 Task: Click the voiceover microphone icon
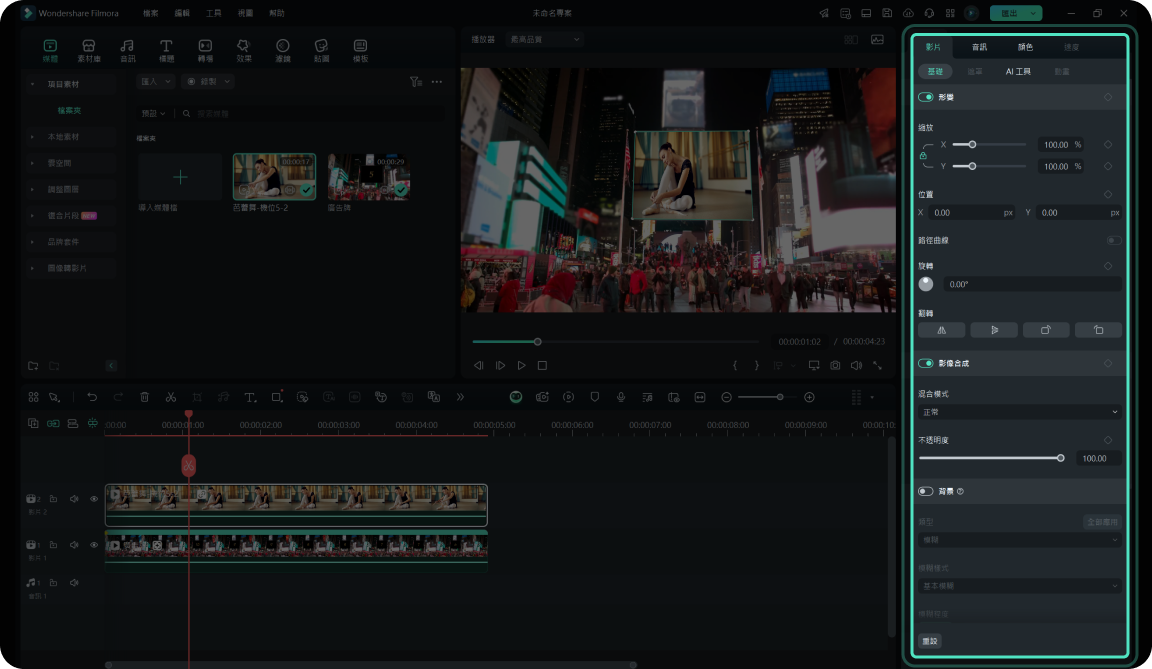point(621,397)
